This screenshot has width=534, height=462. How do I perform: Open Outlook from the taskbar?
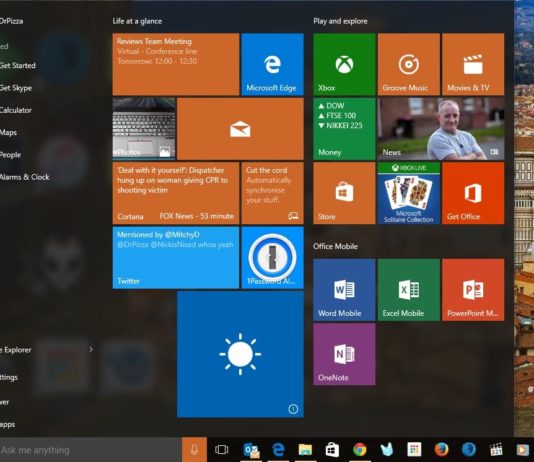pos(251,450)
